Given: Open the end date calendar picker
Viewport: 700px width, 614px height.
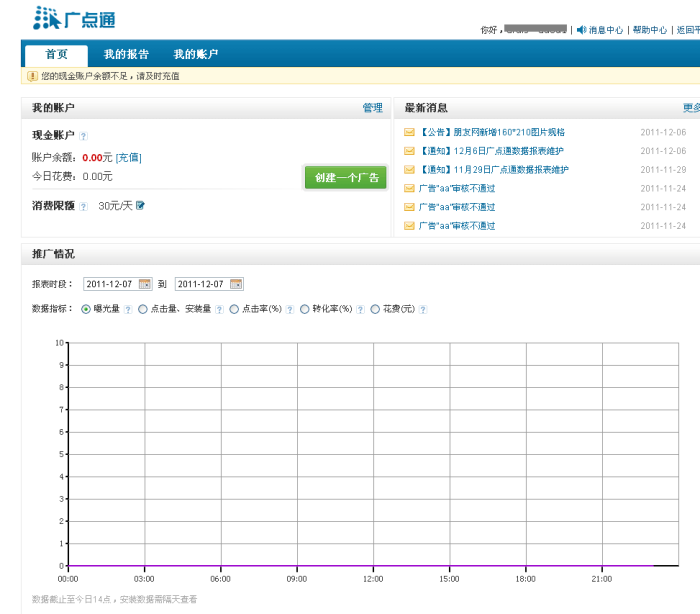Looking at the screenshot, I should (236, 284).
